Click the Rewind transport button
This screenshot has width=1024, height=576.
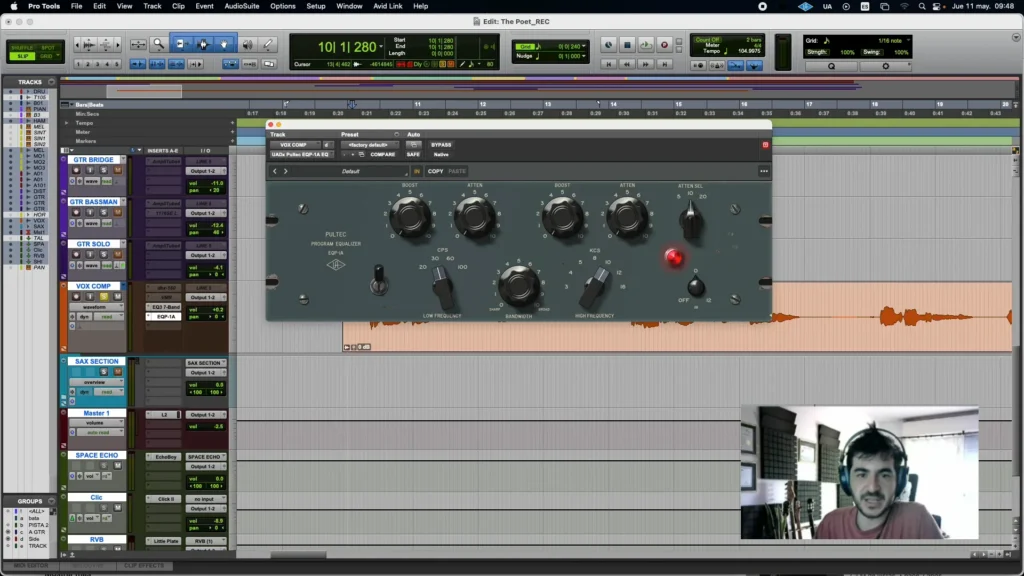click(x=627, y=64)
